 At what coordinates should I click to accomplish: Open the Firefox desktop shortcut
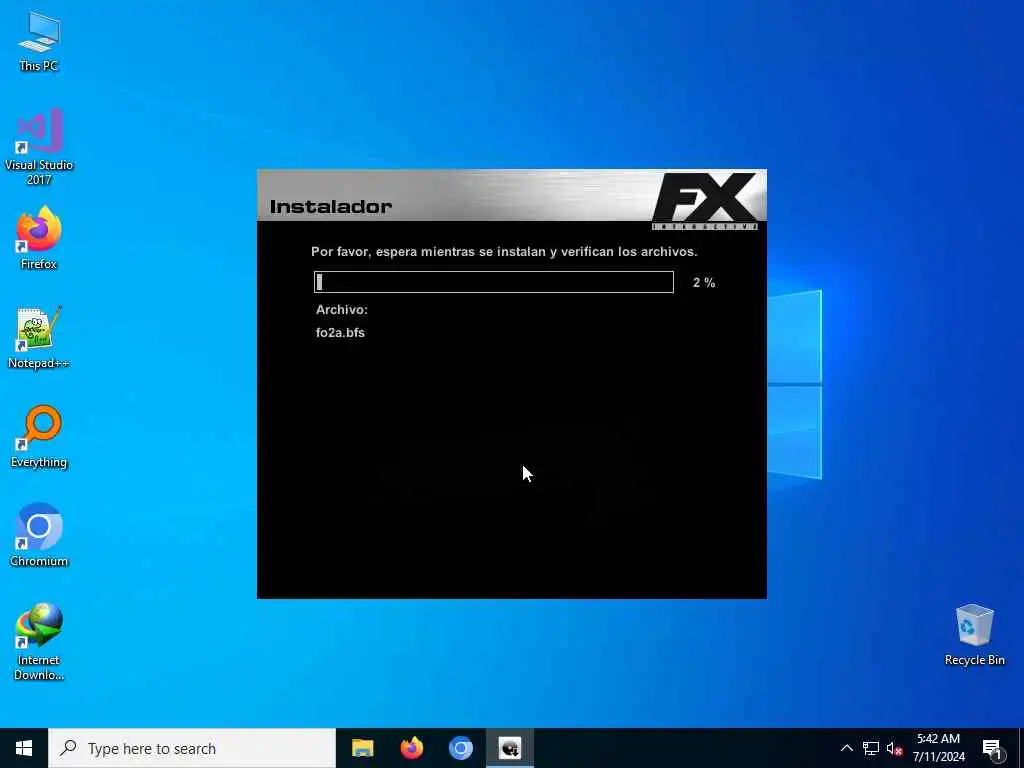point(39,238)
